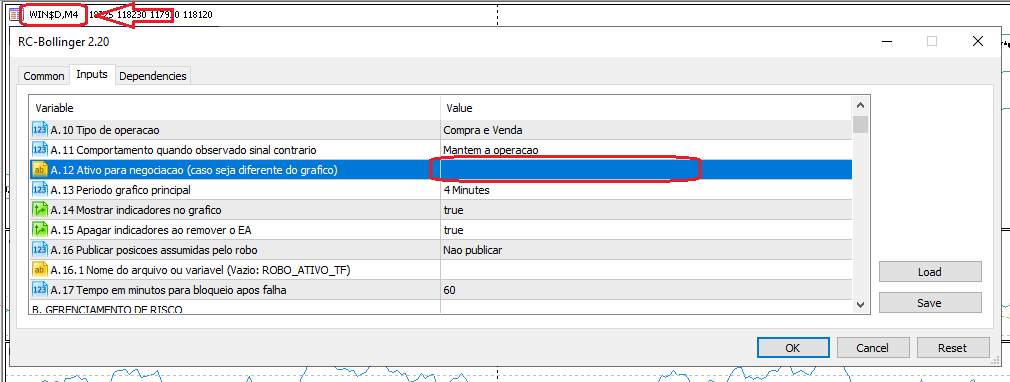Click the A.17 Tempo em minutos icon
1010x382 pixels.
(x=39, y=290)
